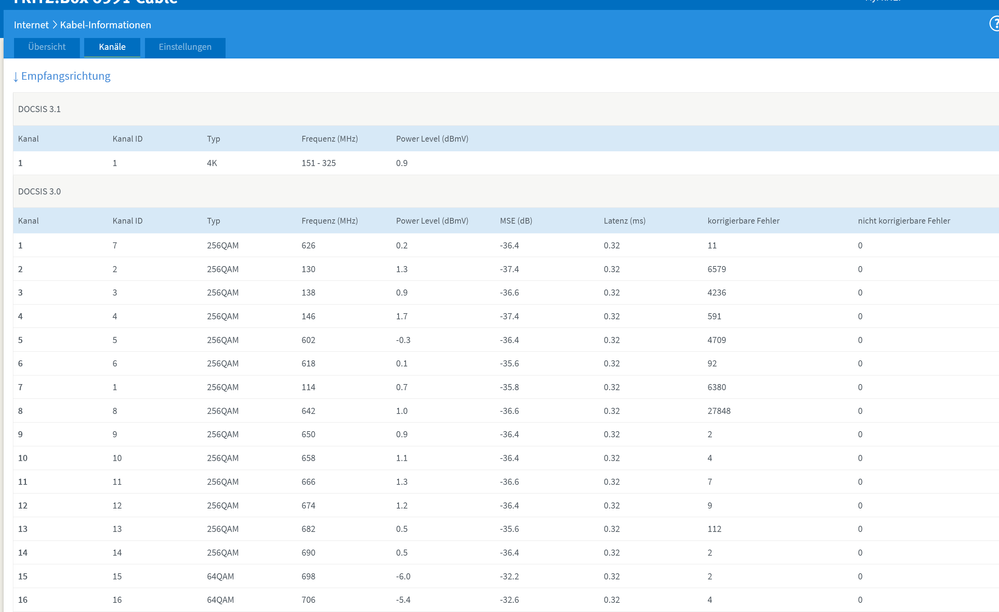
Task: Click the MSE (dB) column header
Action: pos(518,220)
